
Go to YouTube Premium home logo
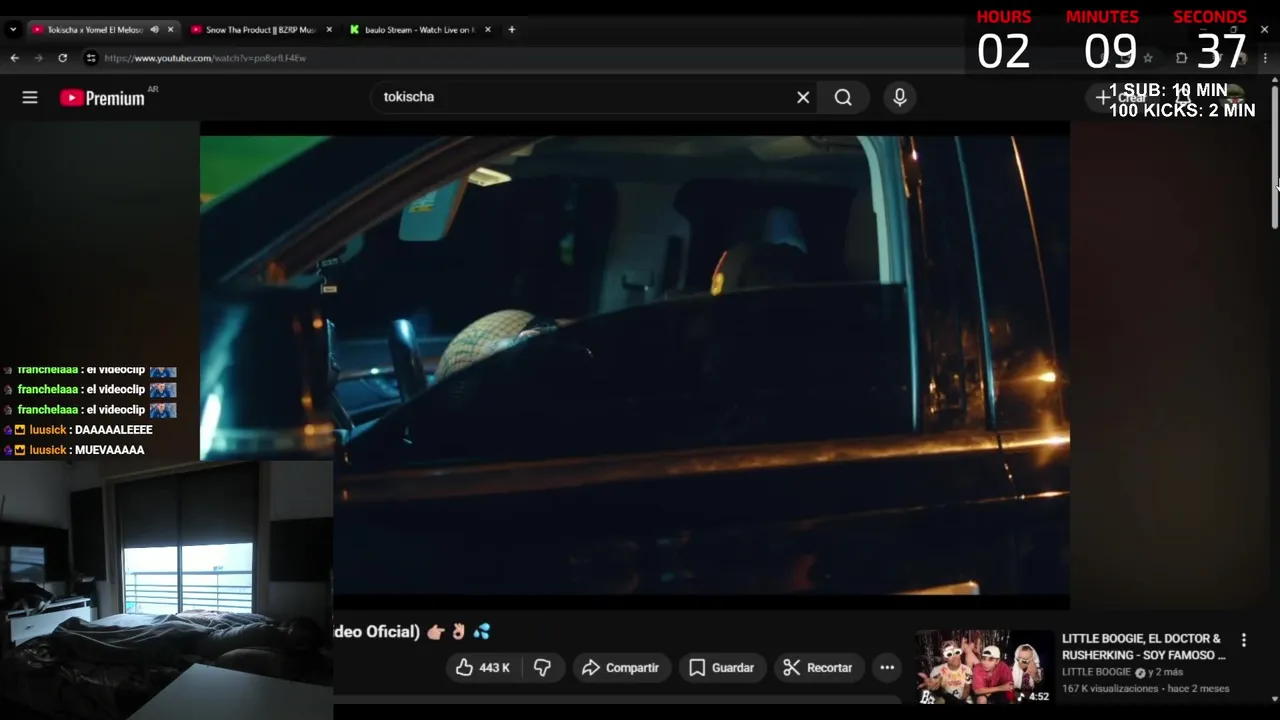pyautogui.click(x=102, y=97)
